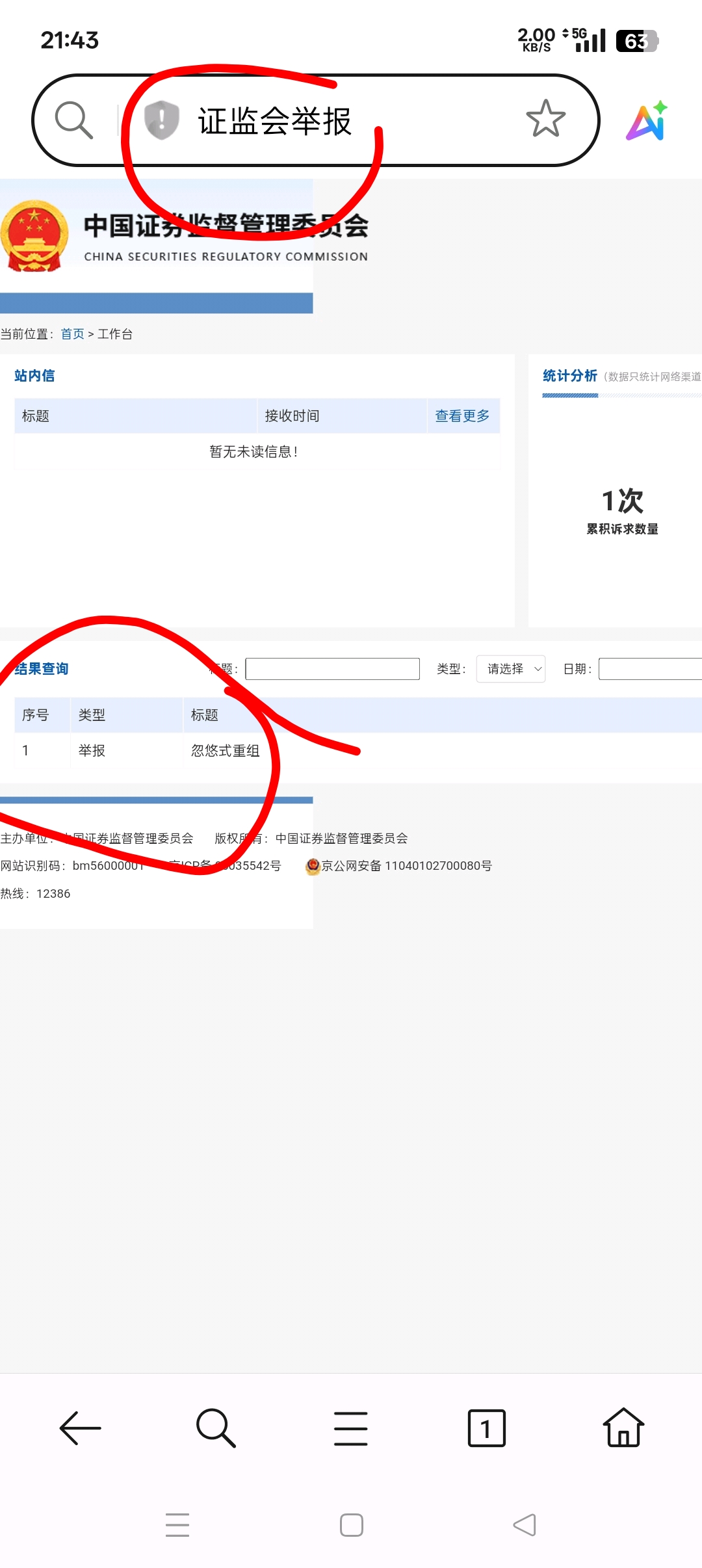Focus the 日期 date input field
The height and width of the screenshot is (1568, 702).
pyautogui.click(x=650, y=669)
